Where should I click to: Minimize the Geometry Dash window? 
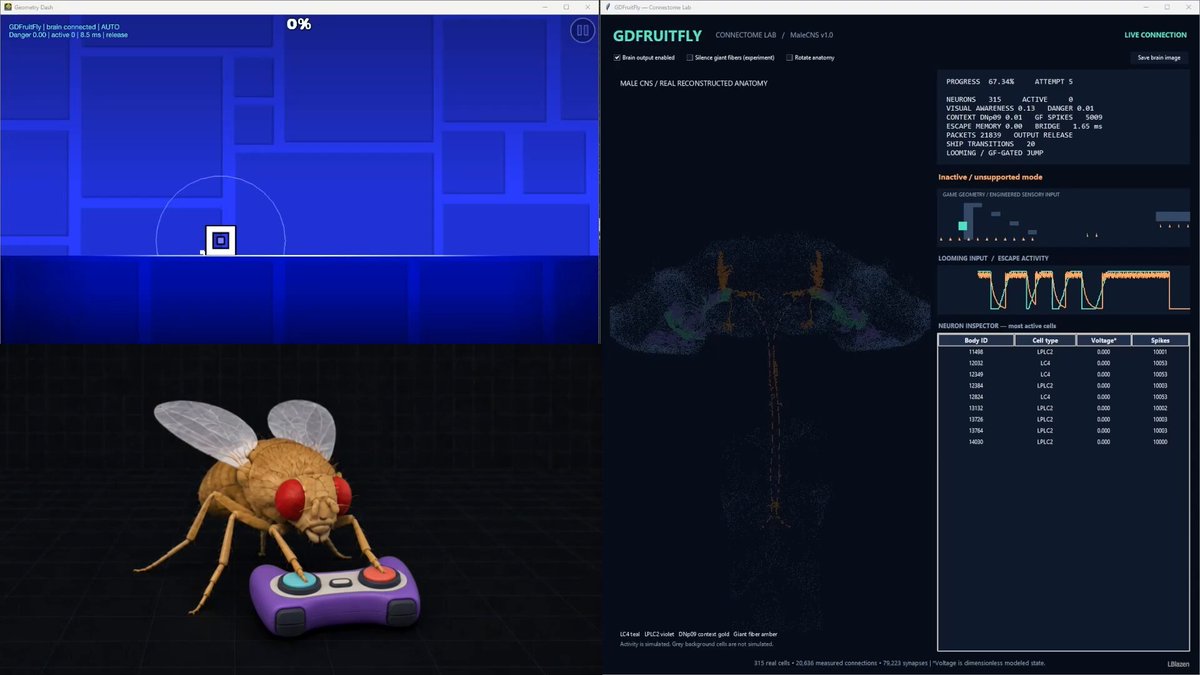[546, 7]
